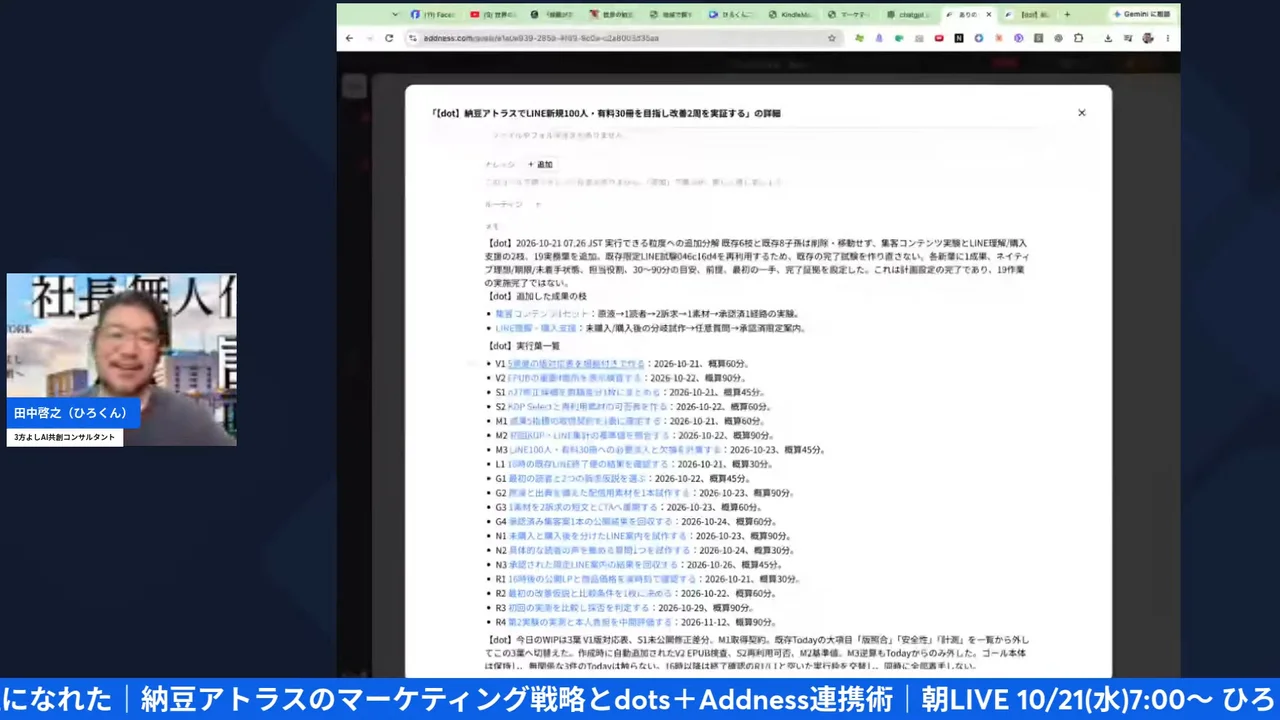Bookmark this page with the star icon
The height and width of the screenshot is (720, 1280).
[x=831, y=38]
